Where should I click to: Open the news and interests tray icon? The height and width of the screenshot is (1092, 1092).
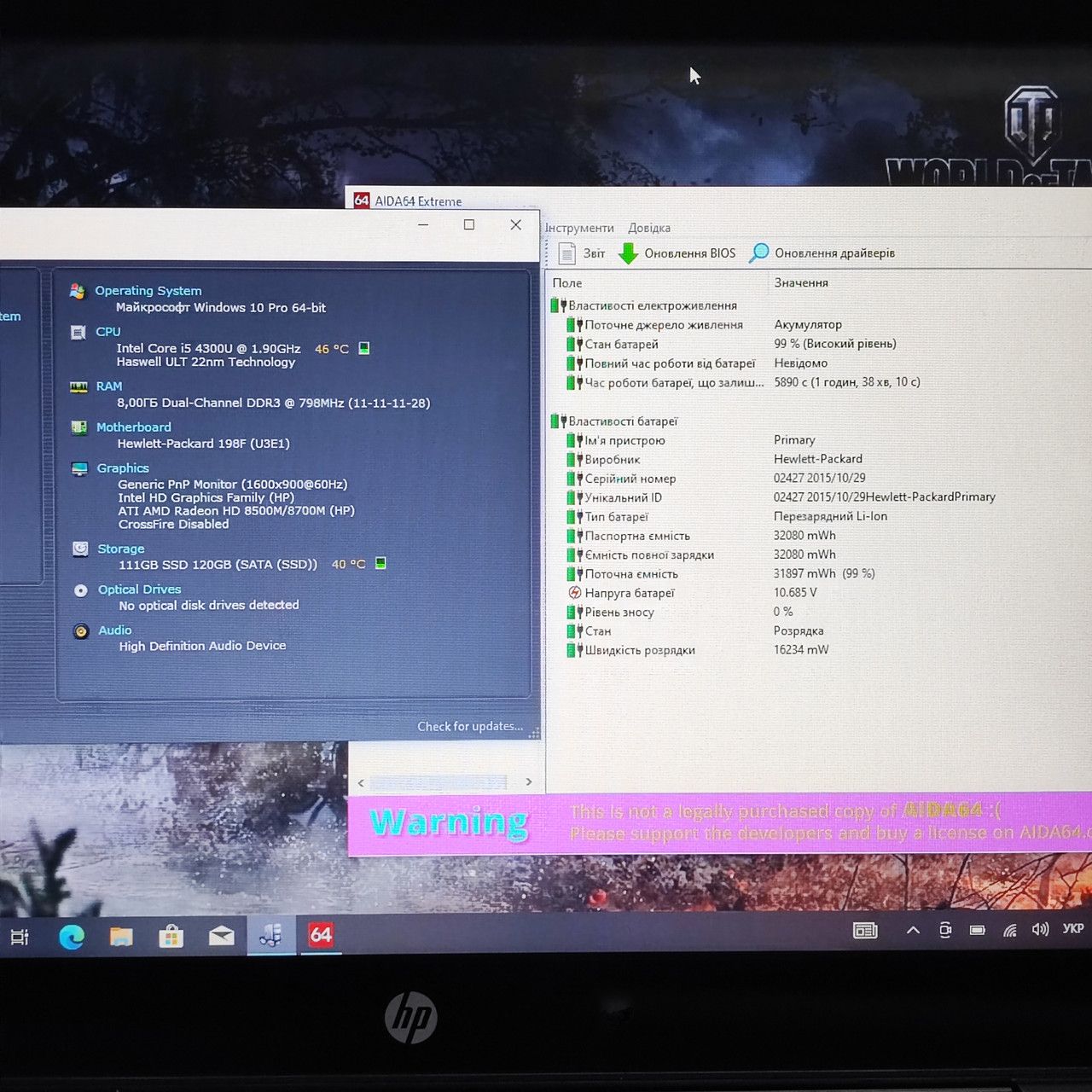tap(865, 931)
